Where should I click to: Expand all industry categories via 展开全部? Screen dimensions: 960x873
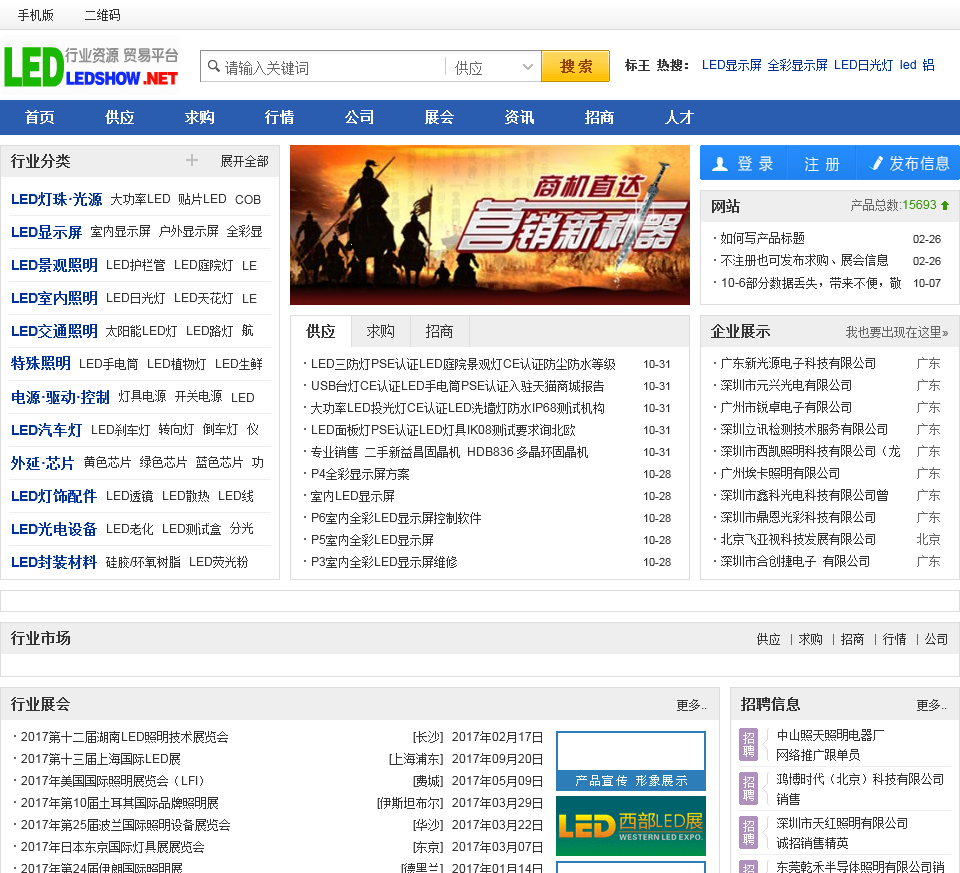pyautogui.click(x=244, y=161)
